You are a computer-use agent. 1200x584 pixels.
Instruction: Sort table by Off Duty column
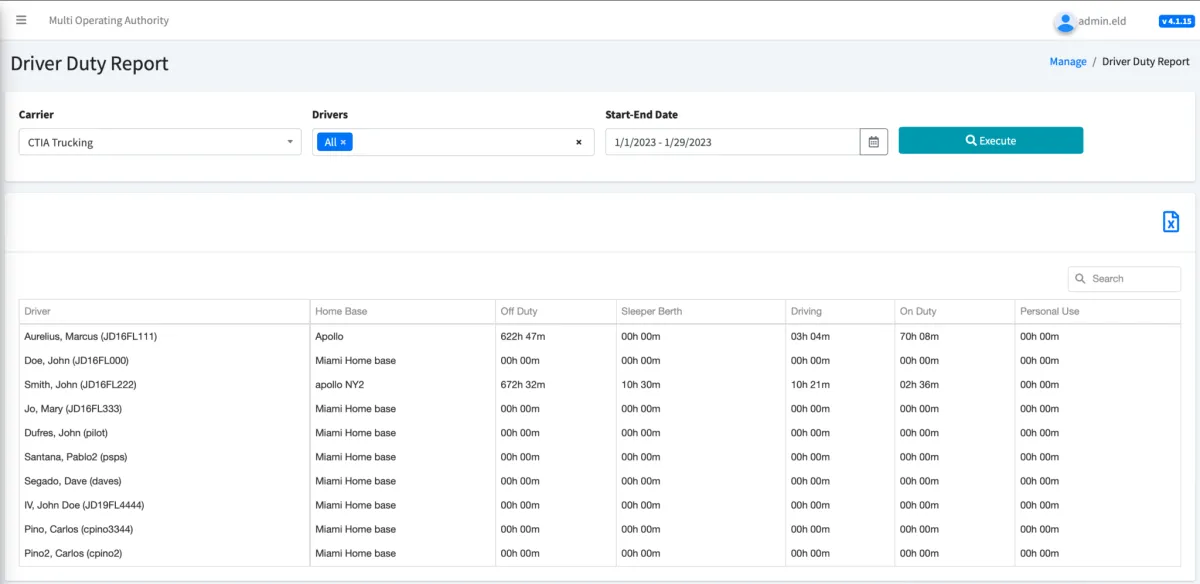click(x=519, y=311)
